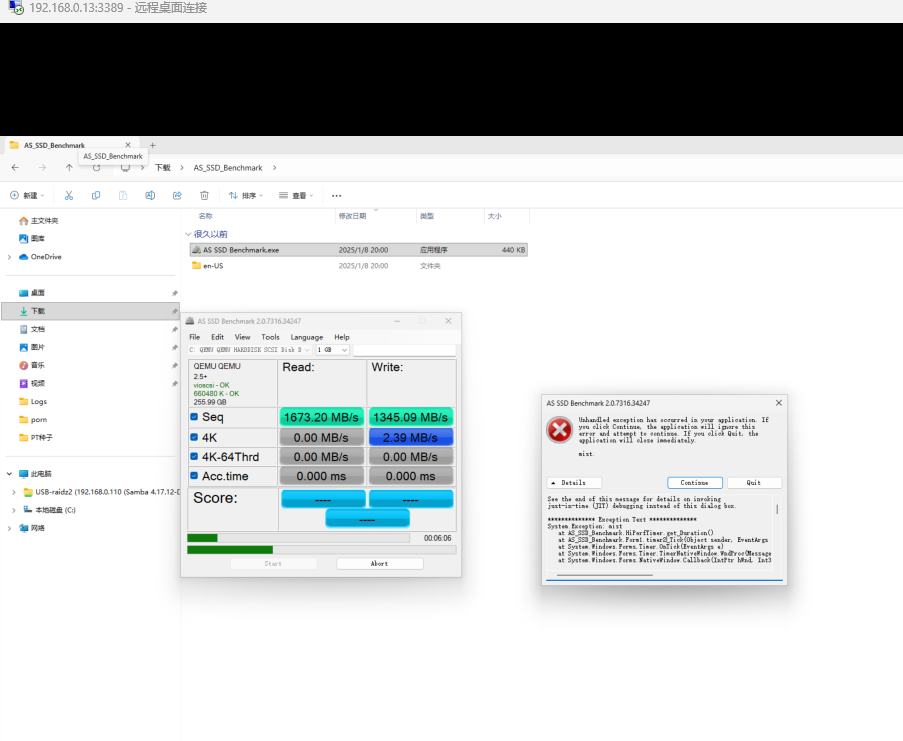The height and width of the screenshot is (741, 903).
Task: Open File menu in AS SSD Benchmark
Action: tap(195, 337)
